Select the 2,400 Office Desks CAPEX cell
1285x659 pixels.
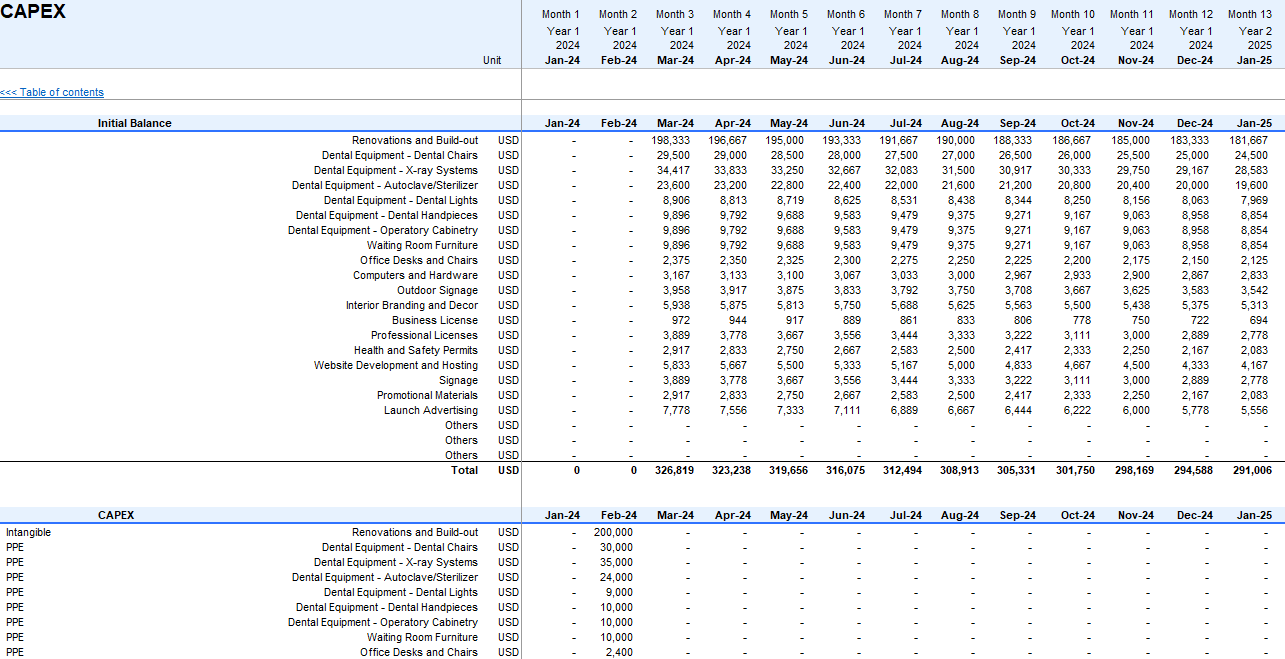(619, 652)
